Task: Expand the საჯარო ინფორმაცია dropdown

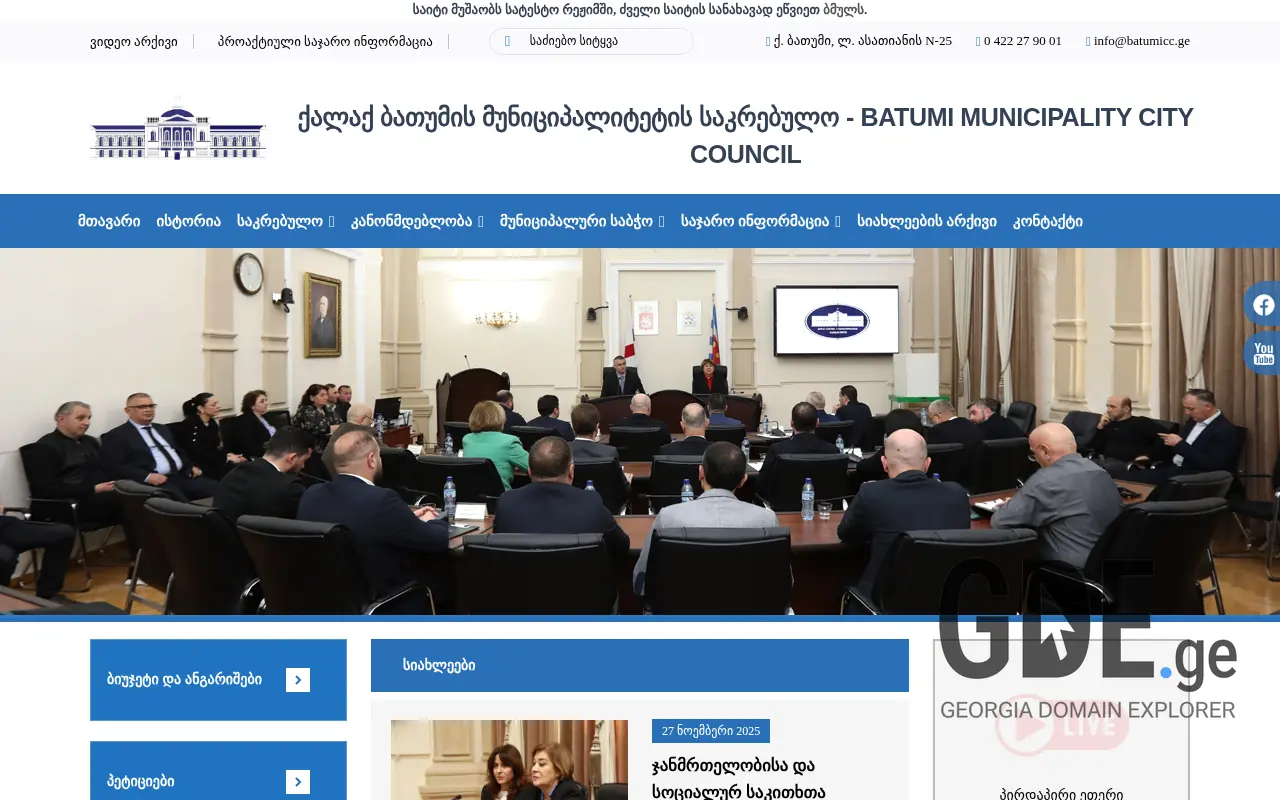Action: coord(759,221)
